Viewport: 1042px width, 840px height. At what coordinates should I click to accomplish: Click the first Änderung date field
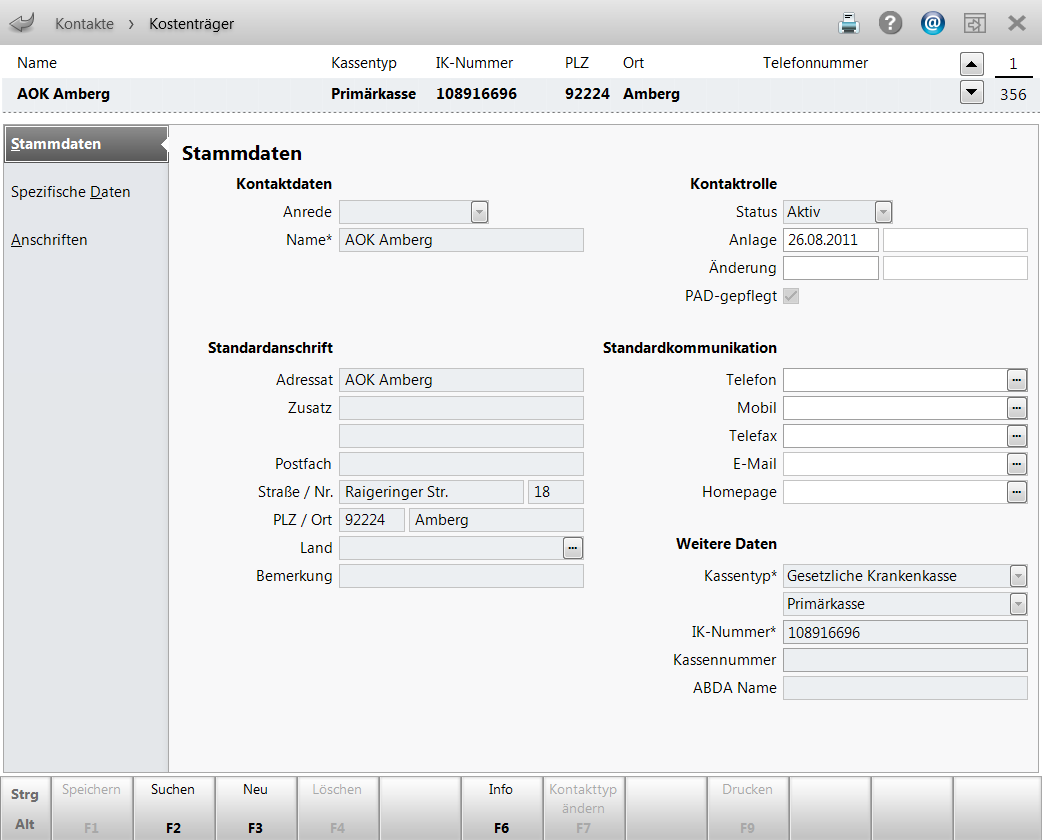point(831,268)
